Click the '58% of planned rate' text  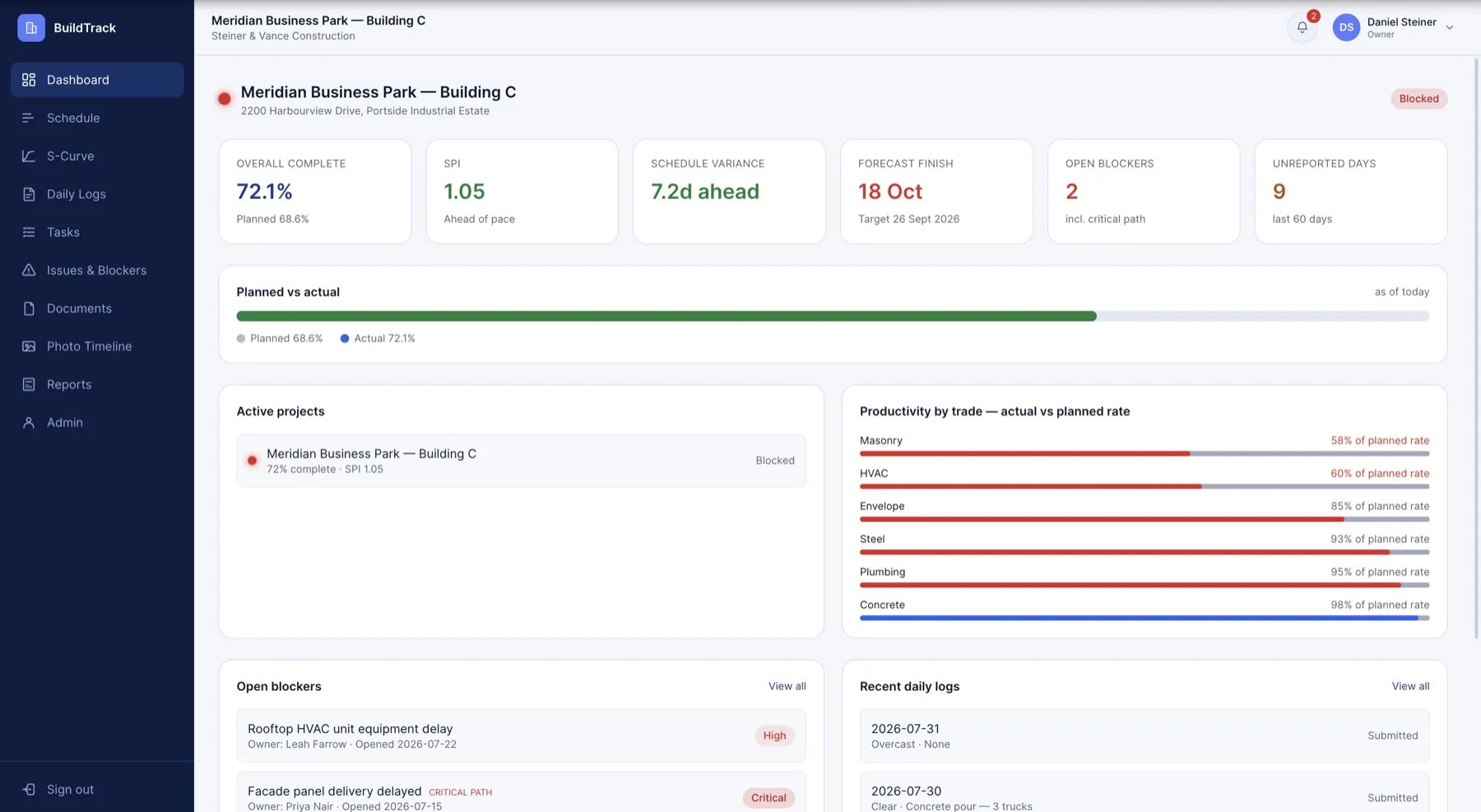(x=1380, y=440)
